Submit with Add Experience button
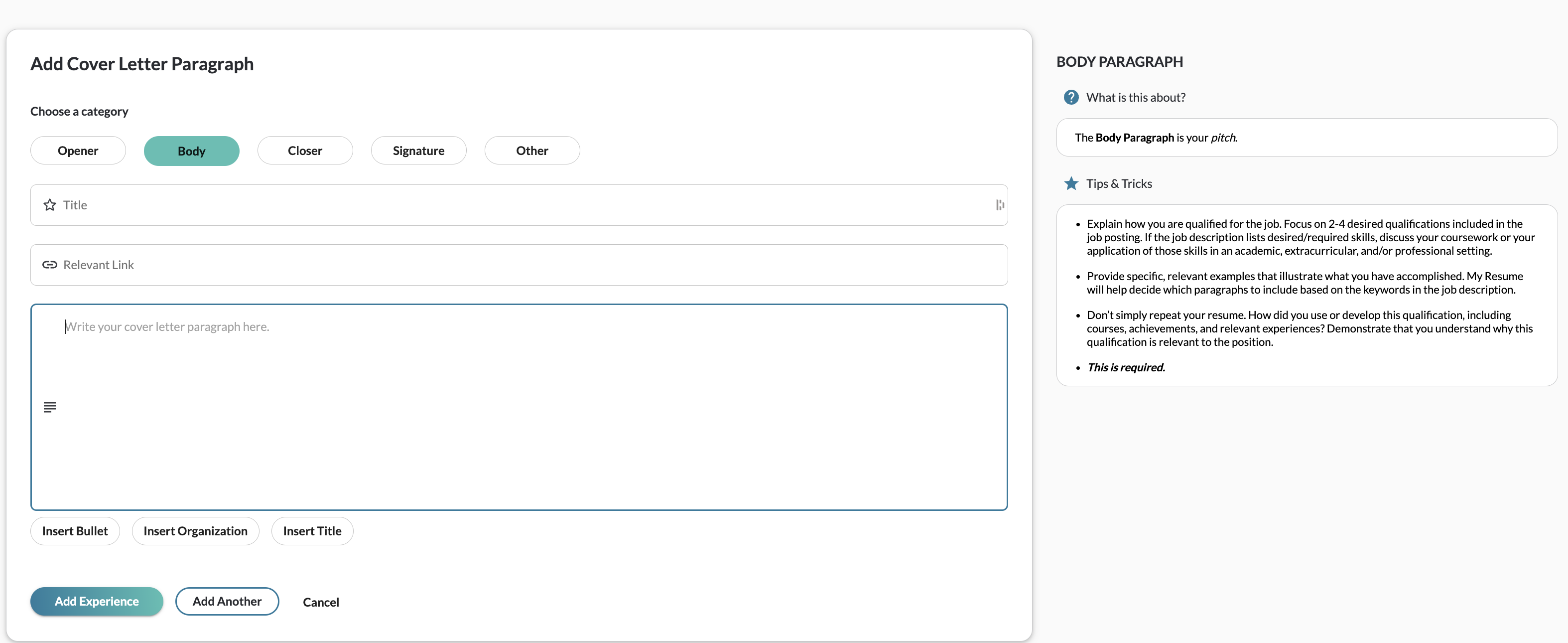Screen dimensions: 1568x643 97,602
